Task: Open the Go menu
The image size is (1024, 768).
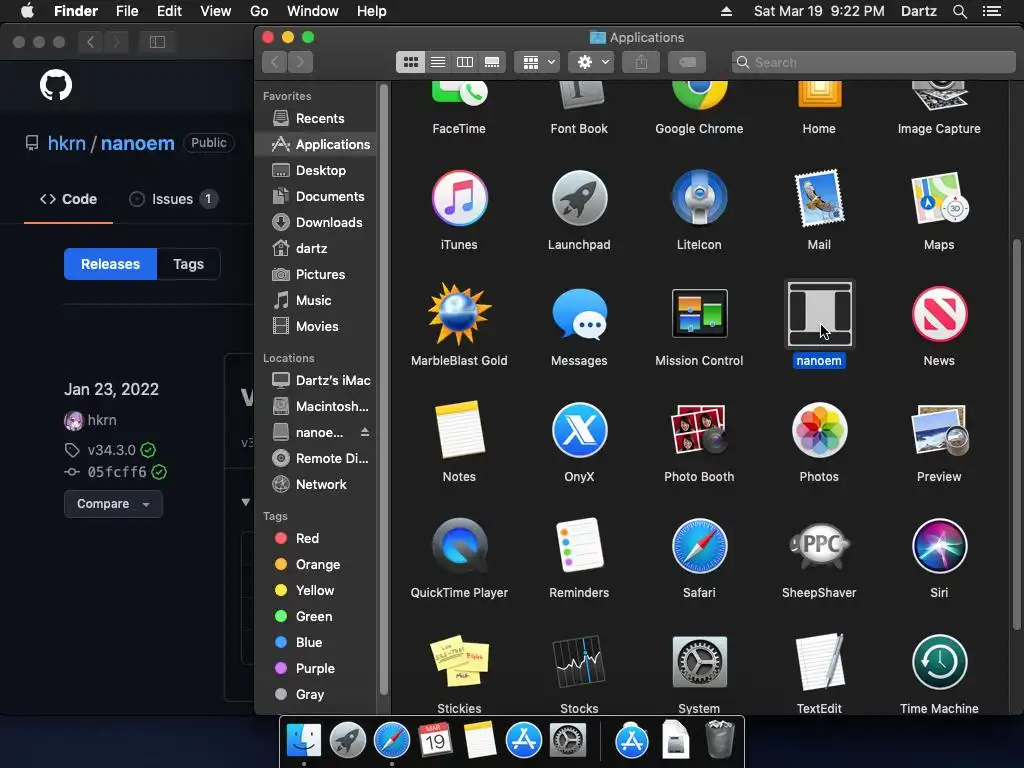Action: tap(259, 11)
